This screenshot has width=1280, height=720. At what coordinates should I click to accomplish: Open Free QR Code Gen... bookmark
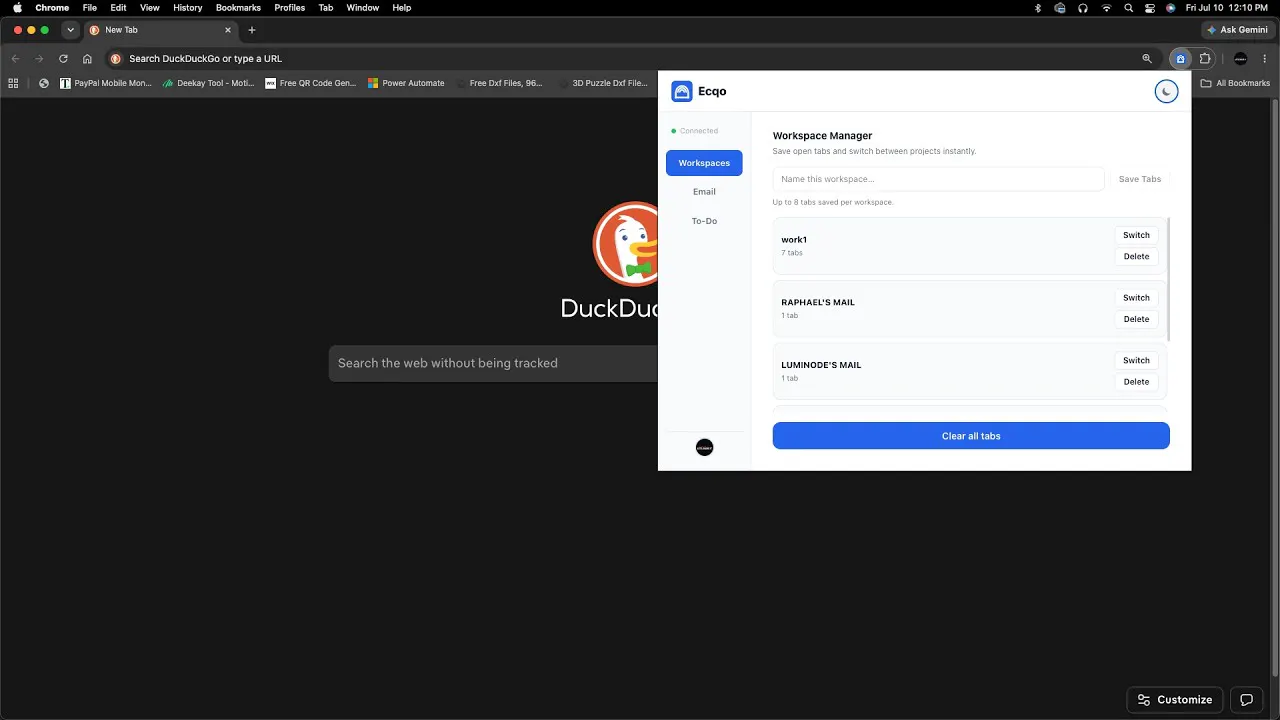[311, 83]
